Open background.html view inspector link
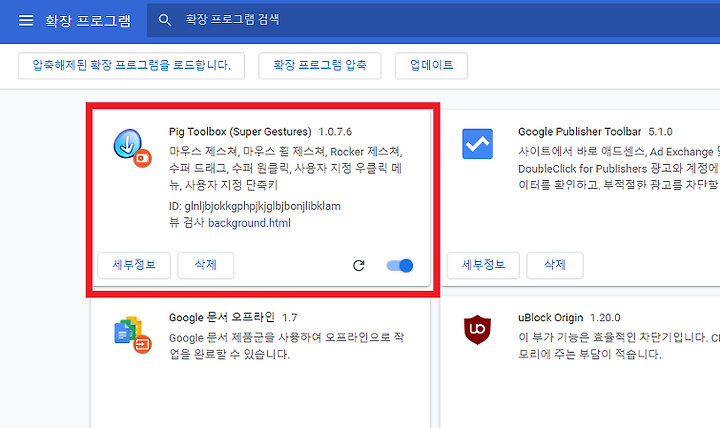720x428 pixels. pyautogui.click(x=249, y=223)
